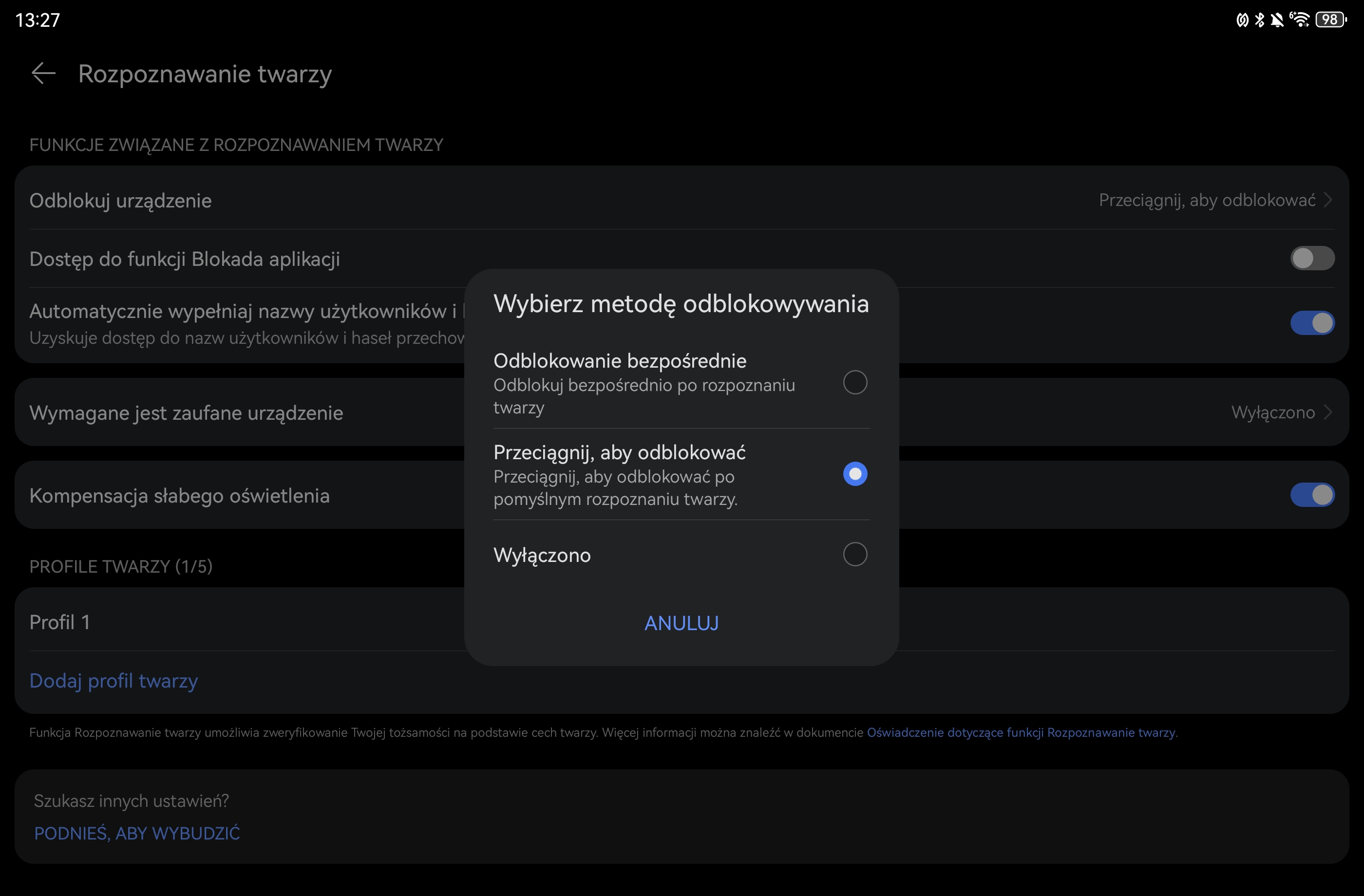The width and height of the screenshot is (1364, 896).
Task: Click the battery level indicator
Action: click(1331, 20)
